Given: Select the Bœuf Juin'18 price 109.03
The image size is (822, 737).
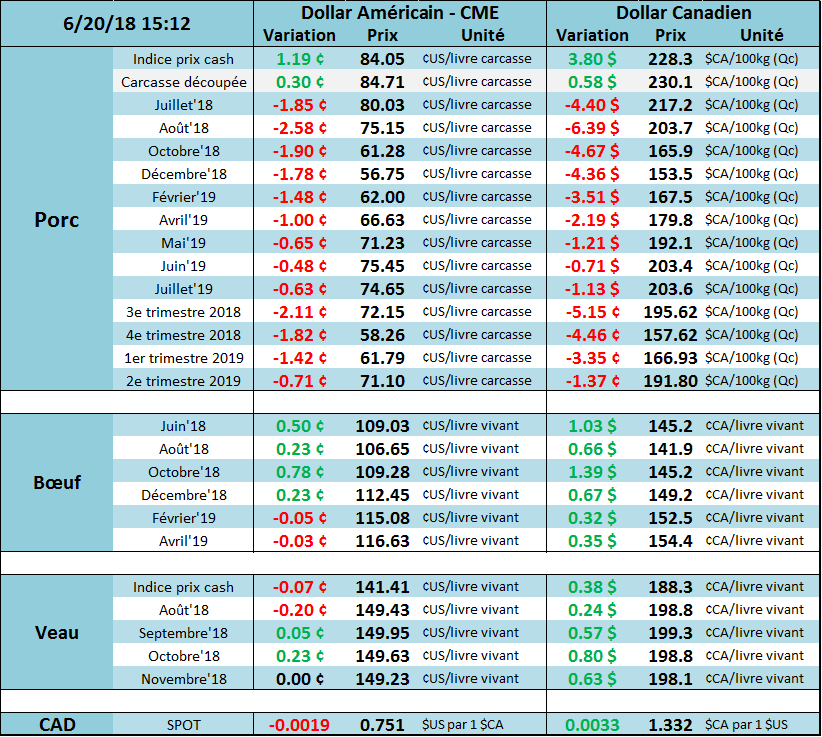Looking at the screenshot, I should pyautogui.click(x=382, y=426).
